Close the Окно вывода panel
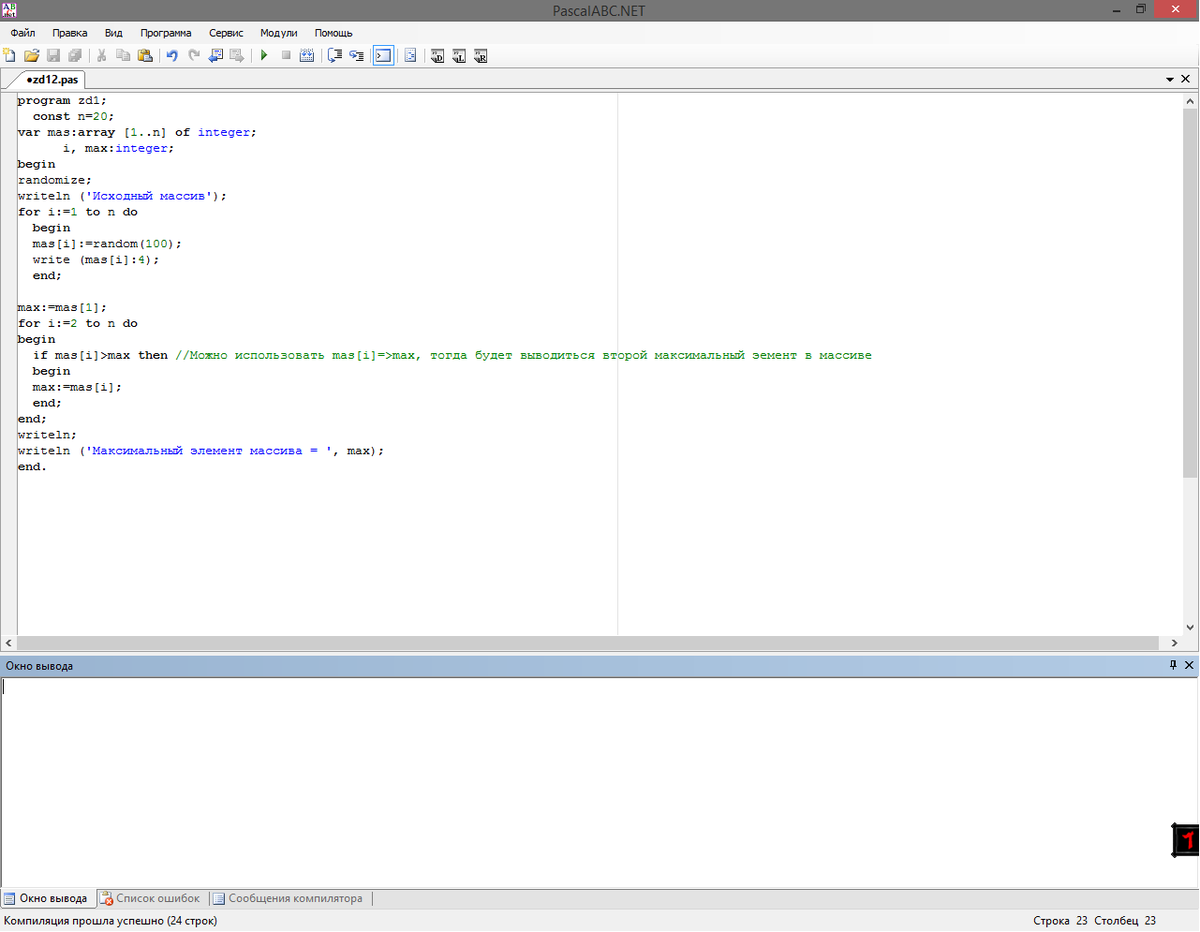The image size is (1200, 932). click(1189, 665)
